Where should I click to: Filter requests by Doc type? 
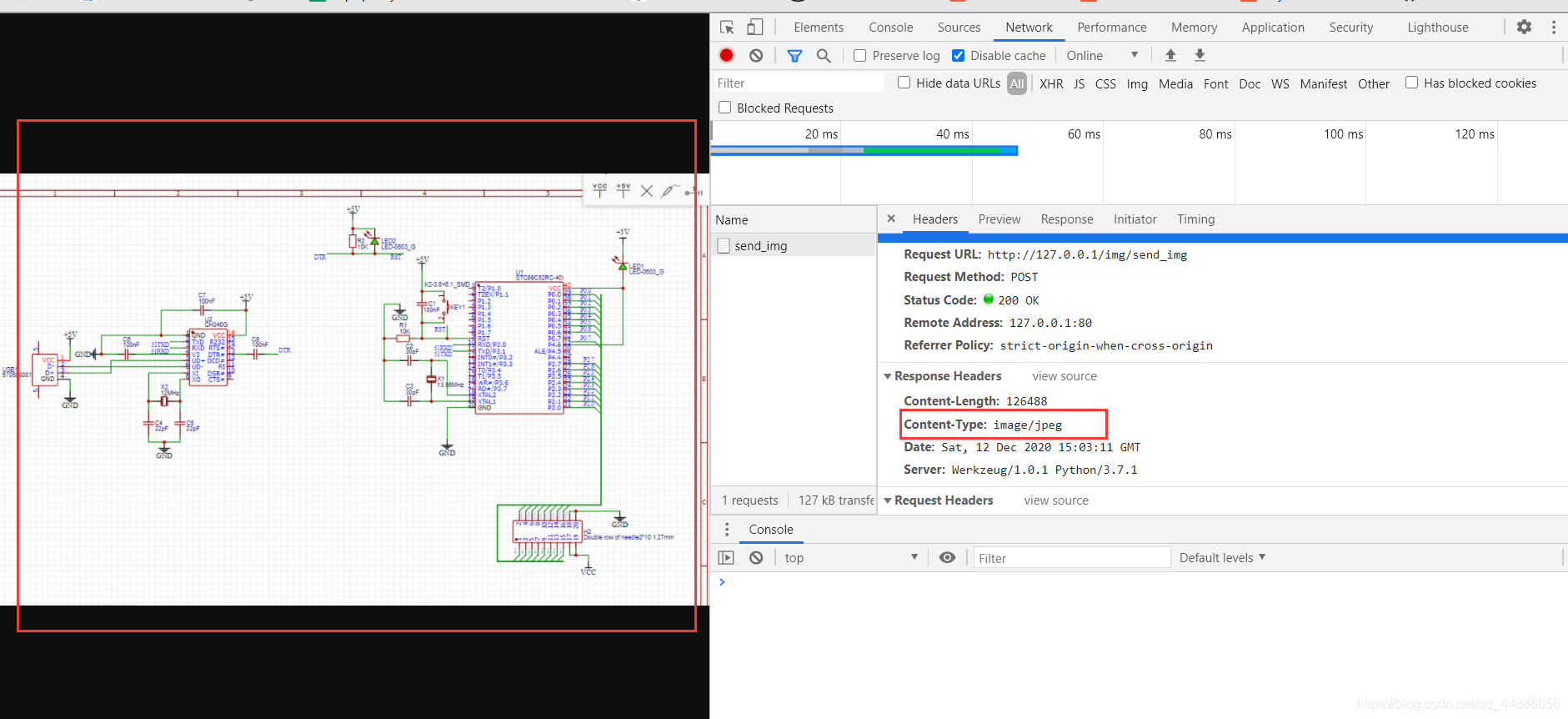[x=1250, y=83]
